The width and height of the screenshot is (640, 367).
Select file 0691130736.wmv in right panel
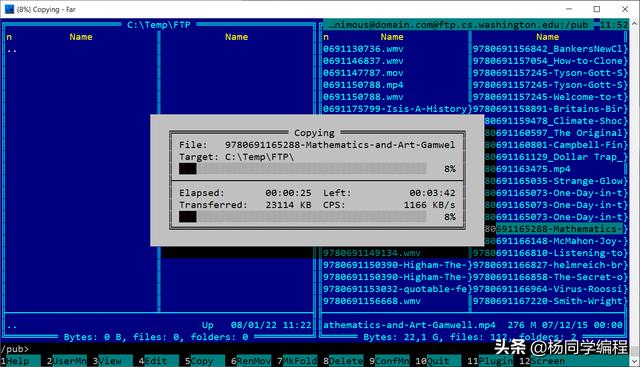pyautogui.click(x=363, y=49)
